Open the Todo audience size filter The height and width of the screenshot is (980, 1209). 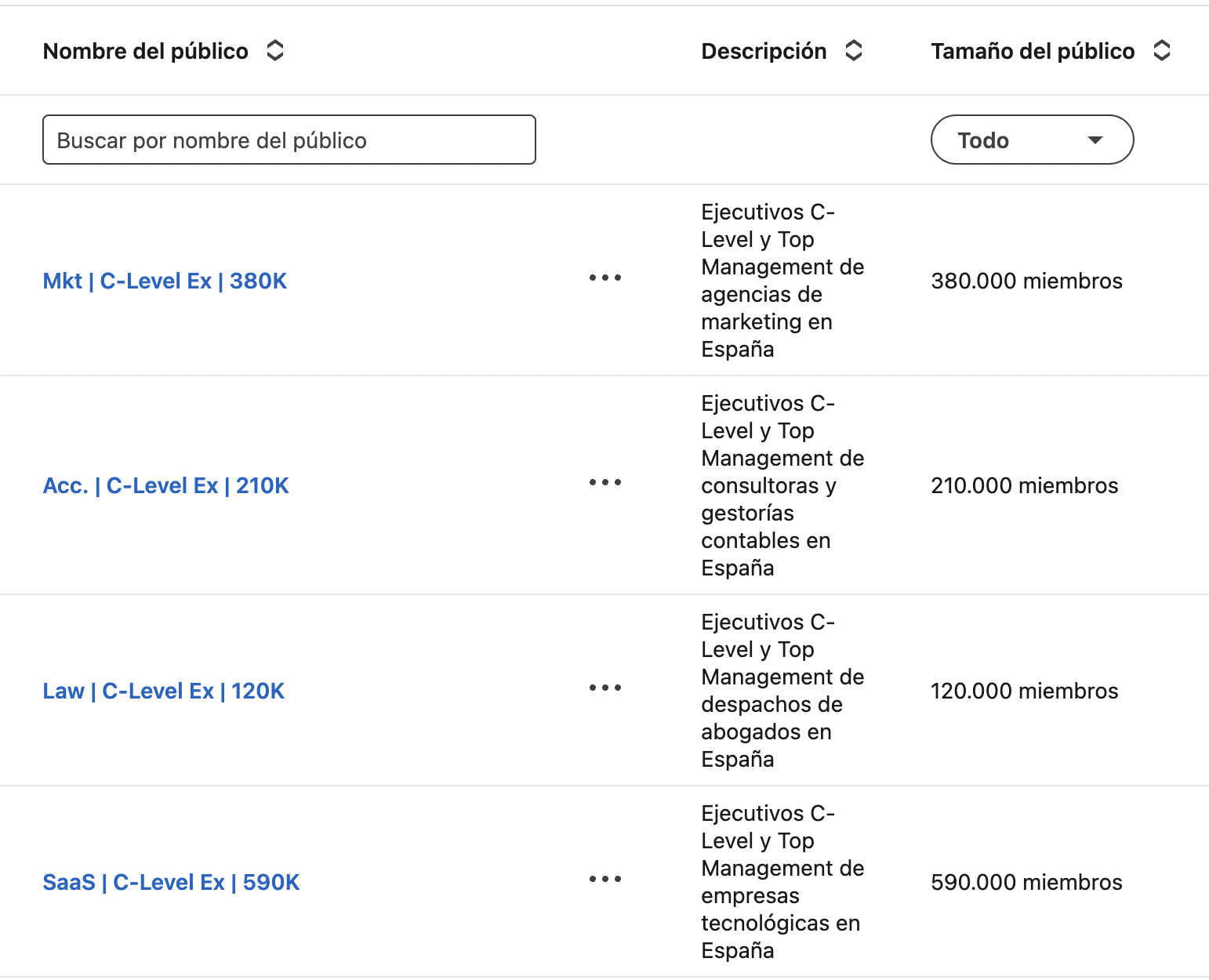coord(1032,140)
